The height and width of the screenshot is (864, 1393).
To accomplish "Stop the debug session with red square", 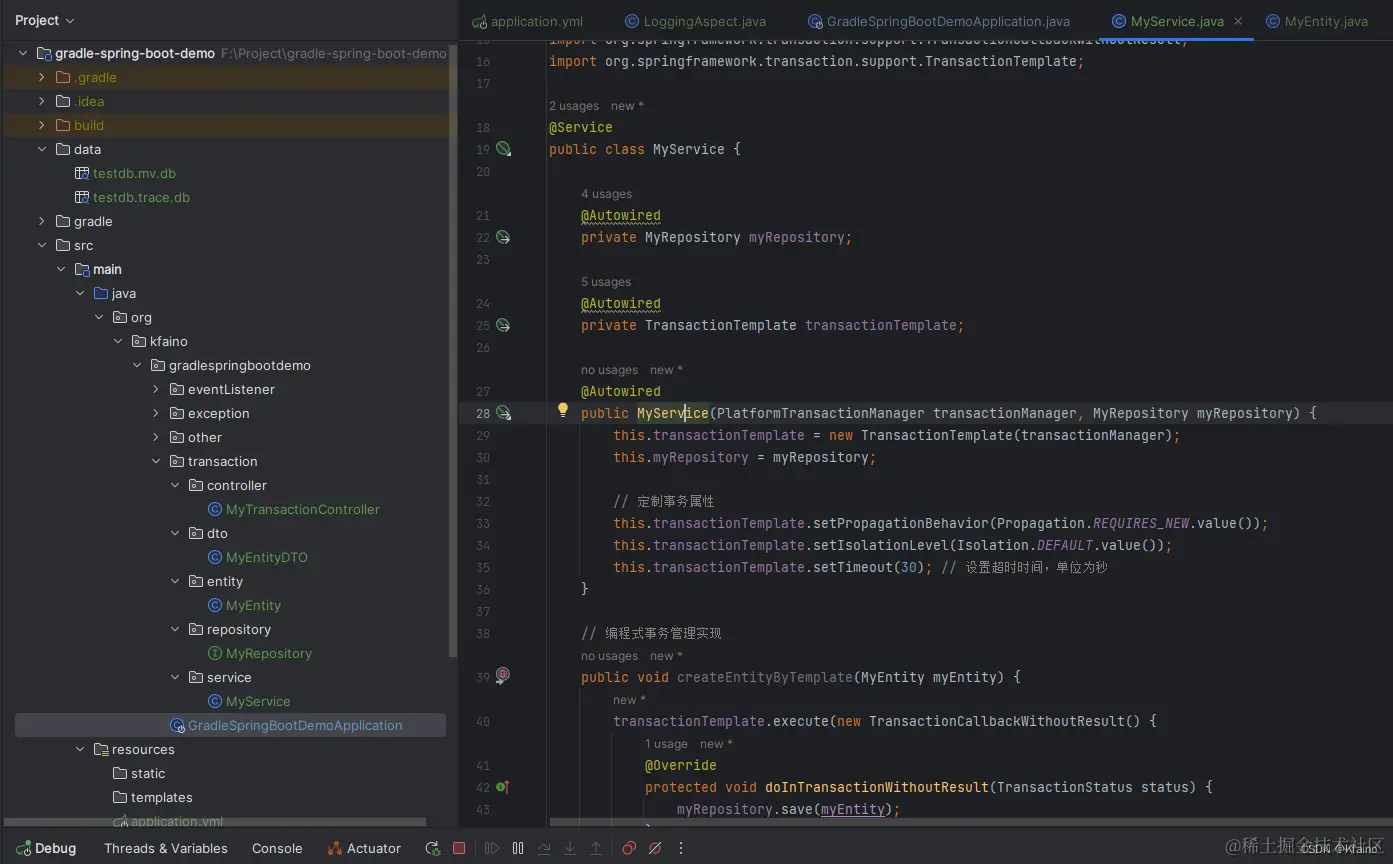I will pyautogui.click(x=459, y=848).
